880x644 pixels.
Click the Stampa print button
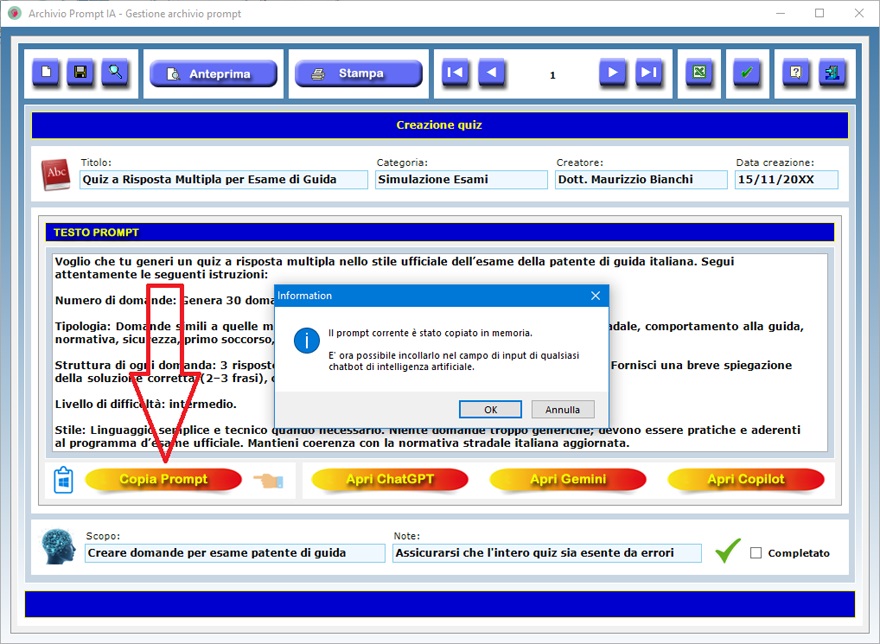coord(359,74)
